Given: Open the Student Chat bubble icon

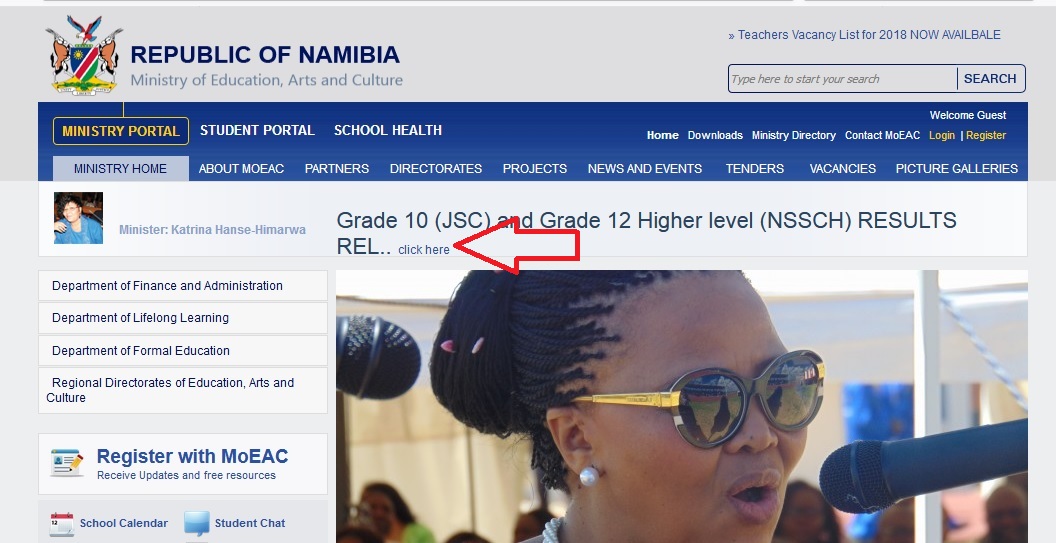Looking at the screenshot, I should (x=197, y=523).
